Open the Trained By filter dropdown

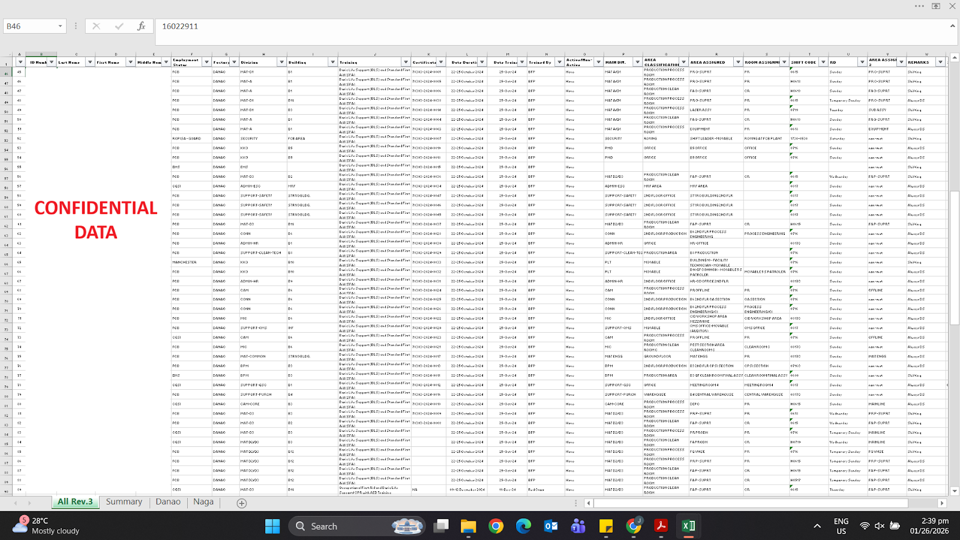coord(559,62)
